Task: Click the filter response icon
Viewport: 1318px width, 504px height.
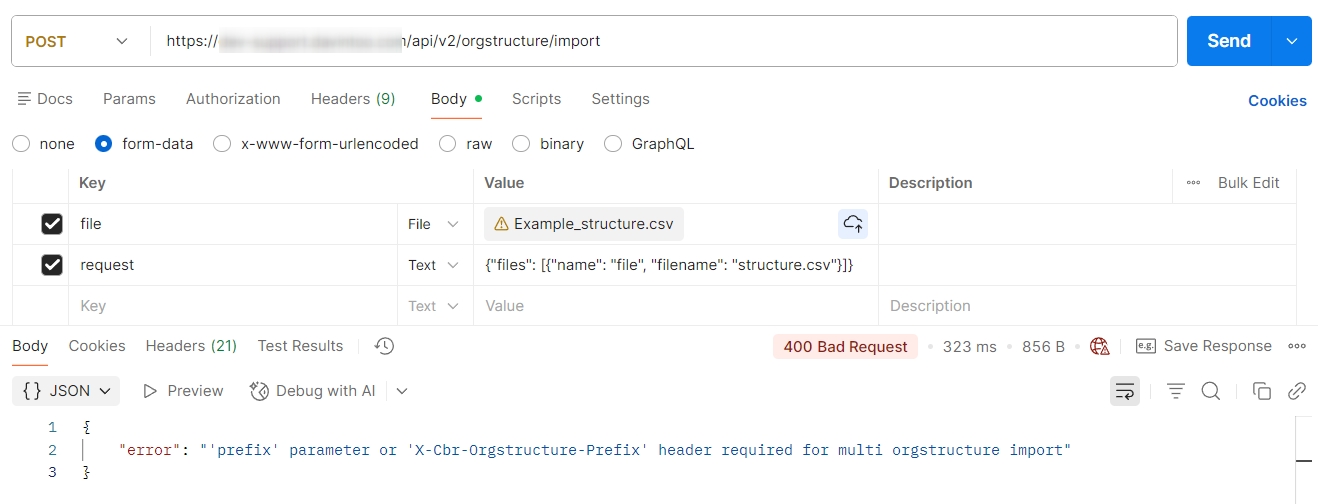Action: [x=1176, y=391]
